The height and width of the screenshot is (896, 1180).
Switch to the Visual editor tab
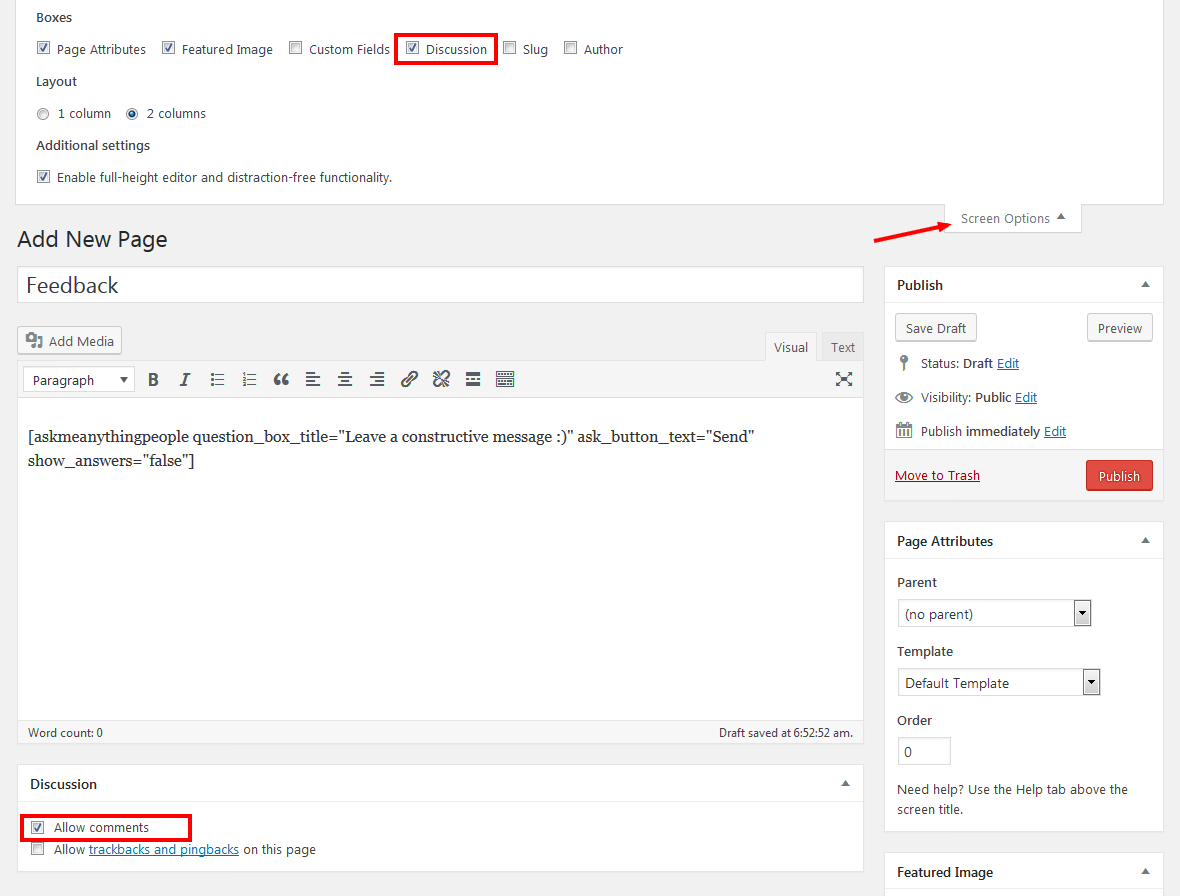click(790, 347)
